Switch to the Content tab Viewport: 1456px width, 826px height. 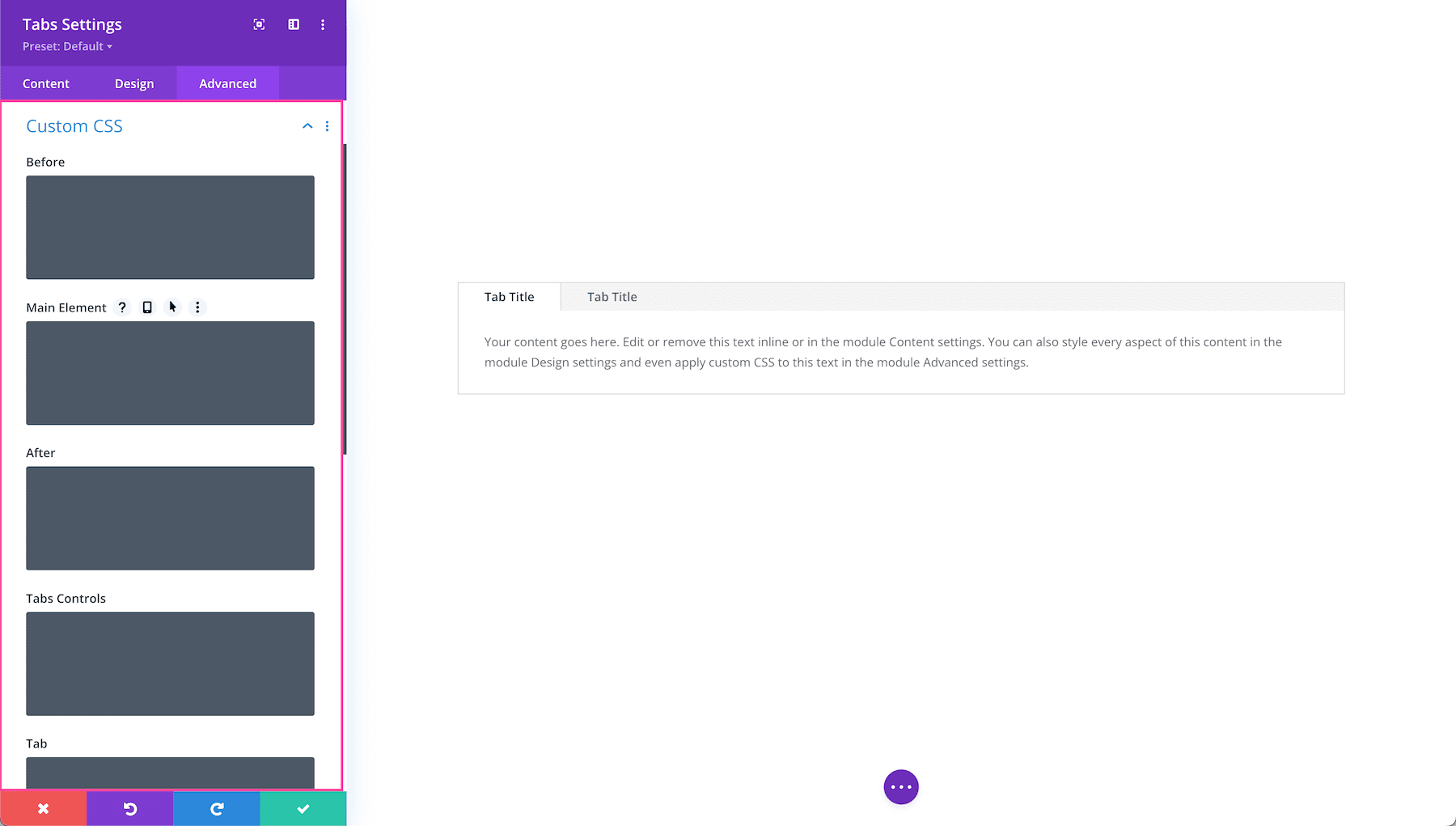[46, 83]
